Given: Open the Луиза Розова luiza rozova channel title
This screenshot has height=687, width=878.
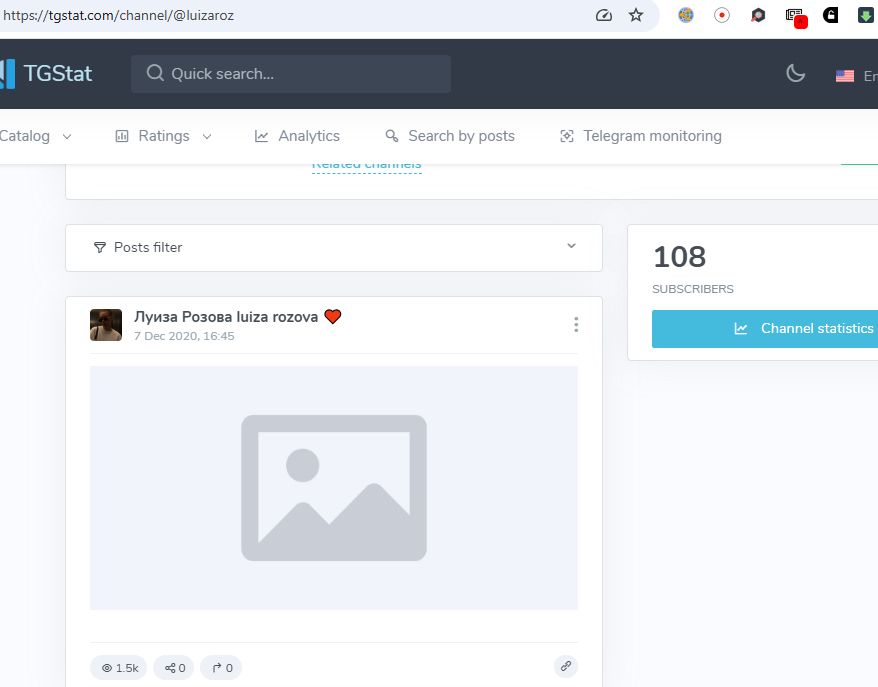Looking at the screenshot, I should (x=237, y=317).
